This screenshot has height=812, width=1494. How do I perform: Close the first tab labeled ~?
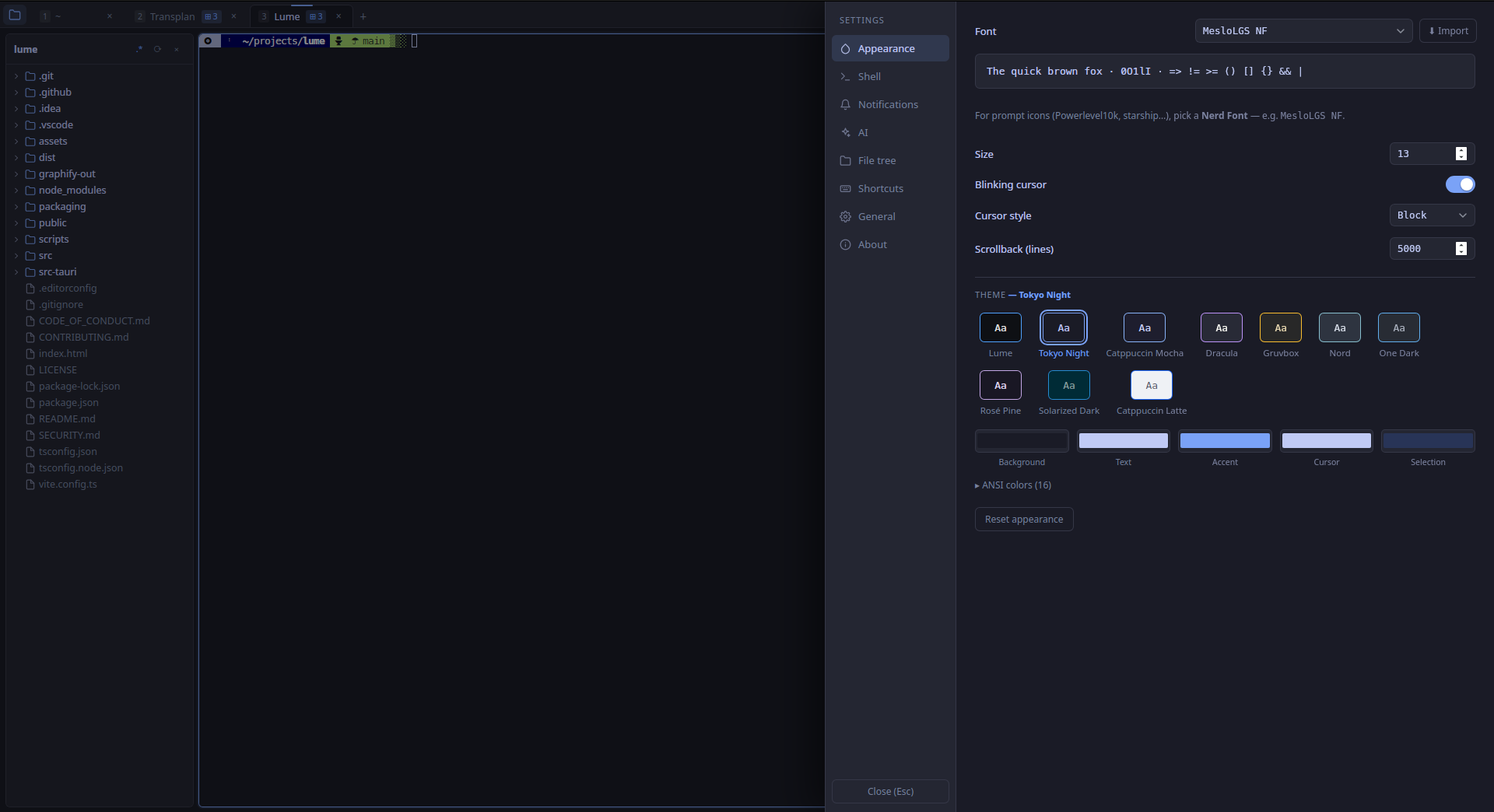point(110,16)
